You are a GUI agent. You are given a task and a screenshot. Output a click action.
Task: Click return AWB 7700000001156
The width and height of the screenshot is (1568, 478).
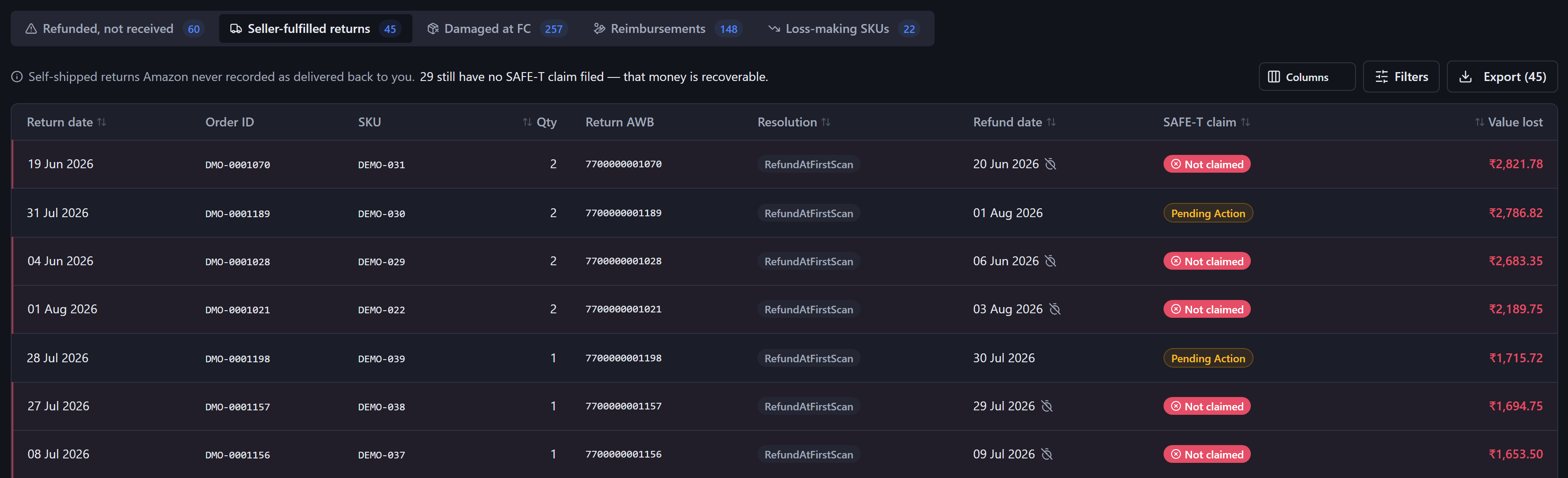click(623, 454)
